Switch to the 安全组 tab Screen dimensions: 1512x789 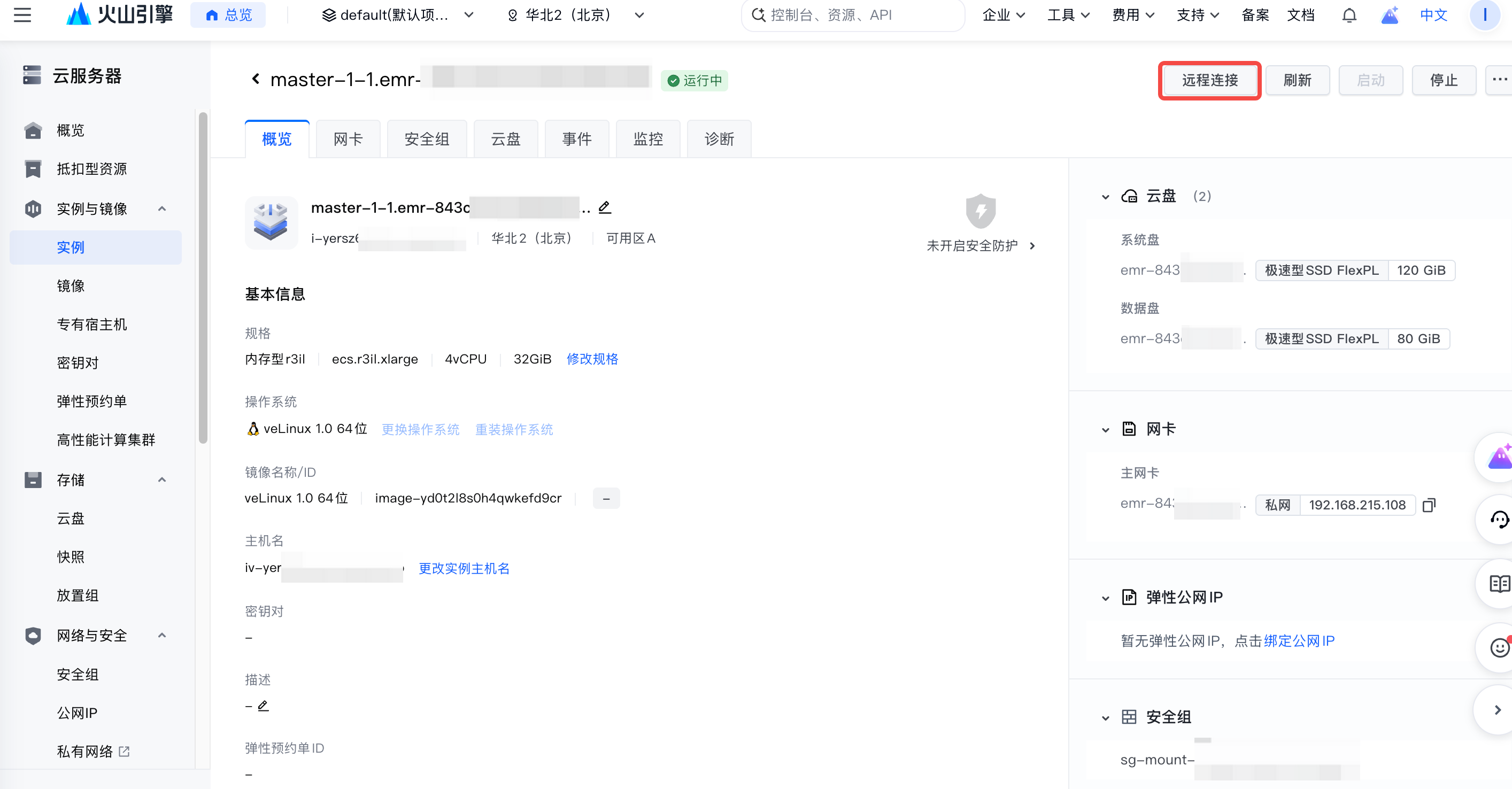pos(427,139)
